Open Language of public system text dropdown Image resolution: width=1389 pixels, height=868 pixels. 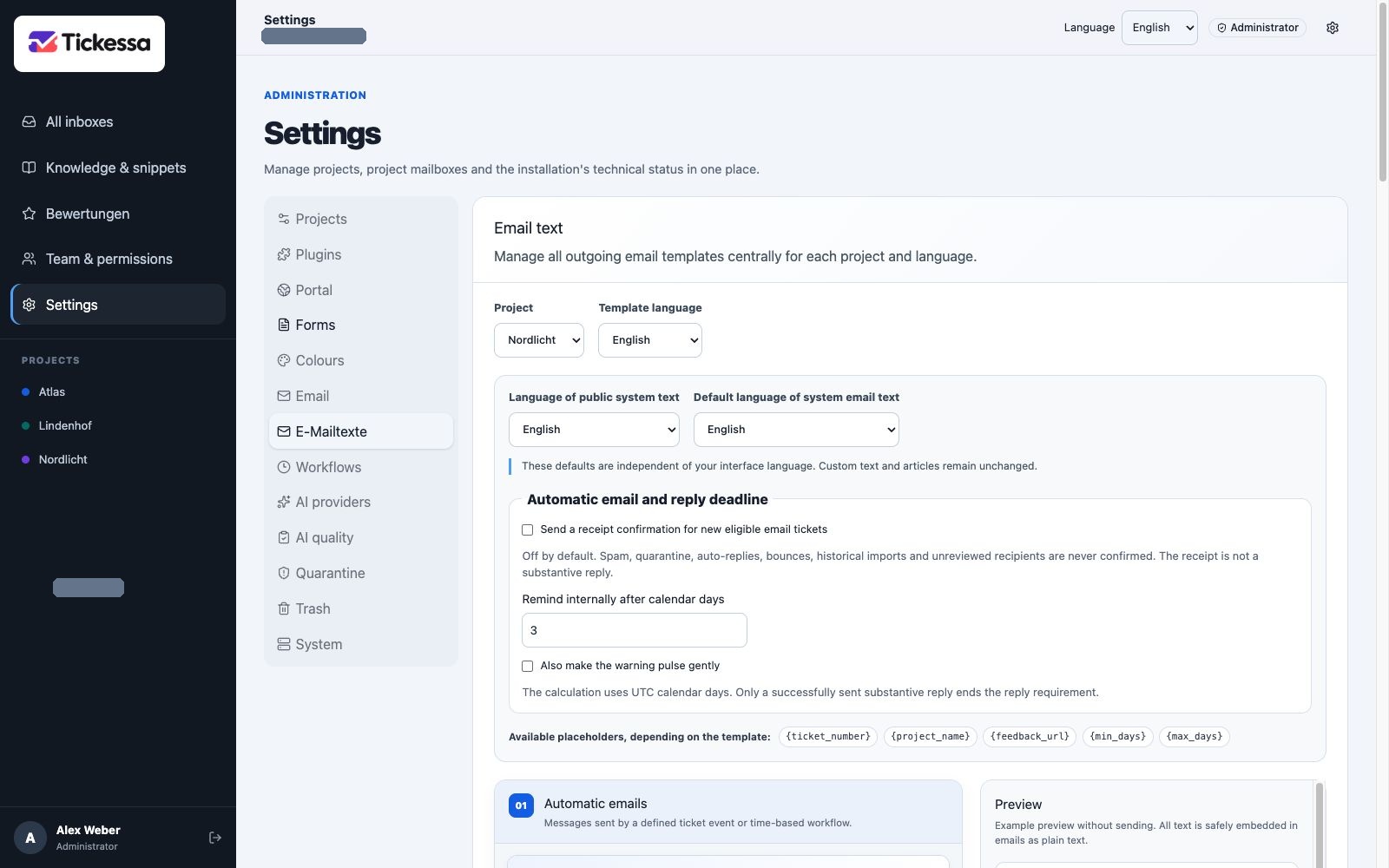coord(594,430)
